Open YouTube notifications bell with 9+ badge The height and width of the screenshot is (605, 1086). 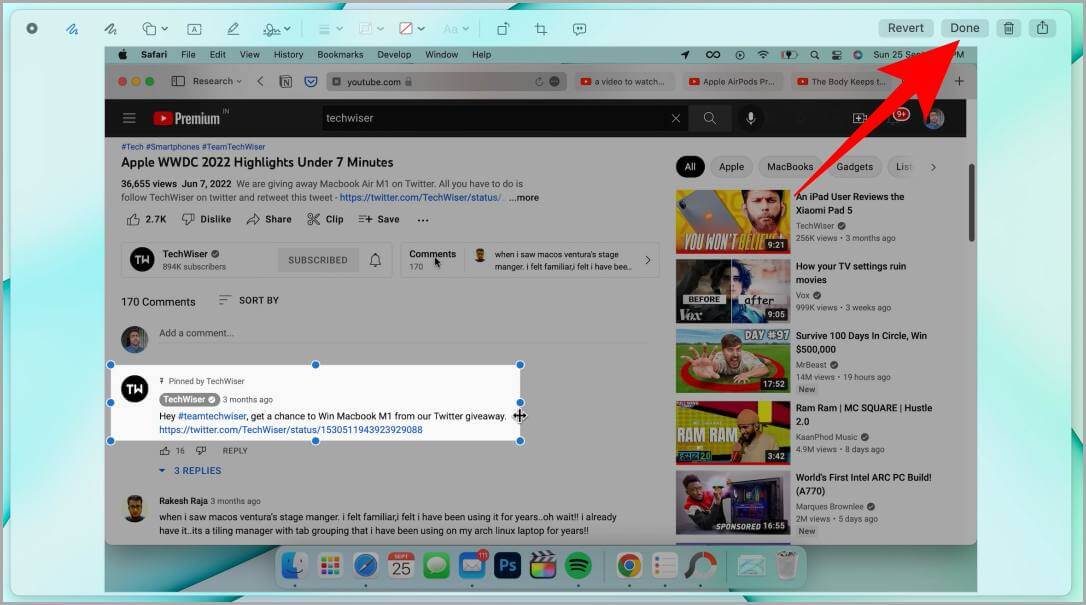click(x=898, y=117)
